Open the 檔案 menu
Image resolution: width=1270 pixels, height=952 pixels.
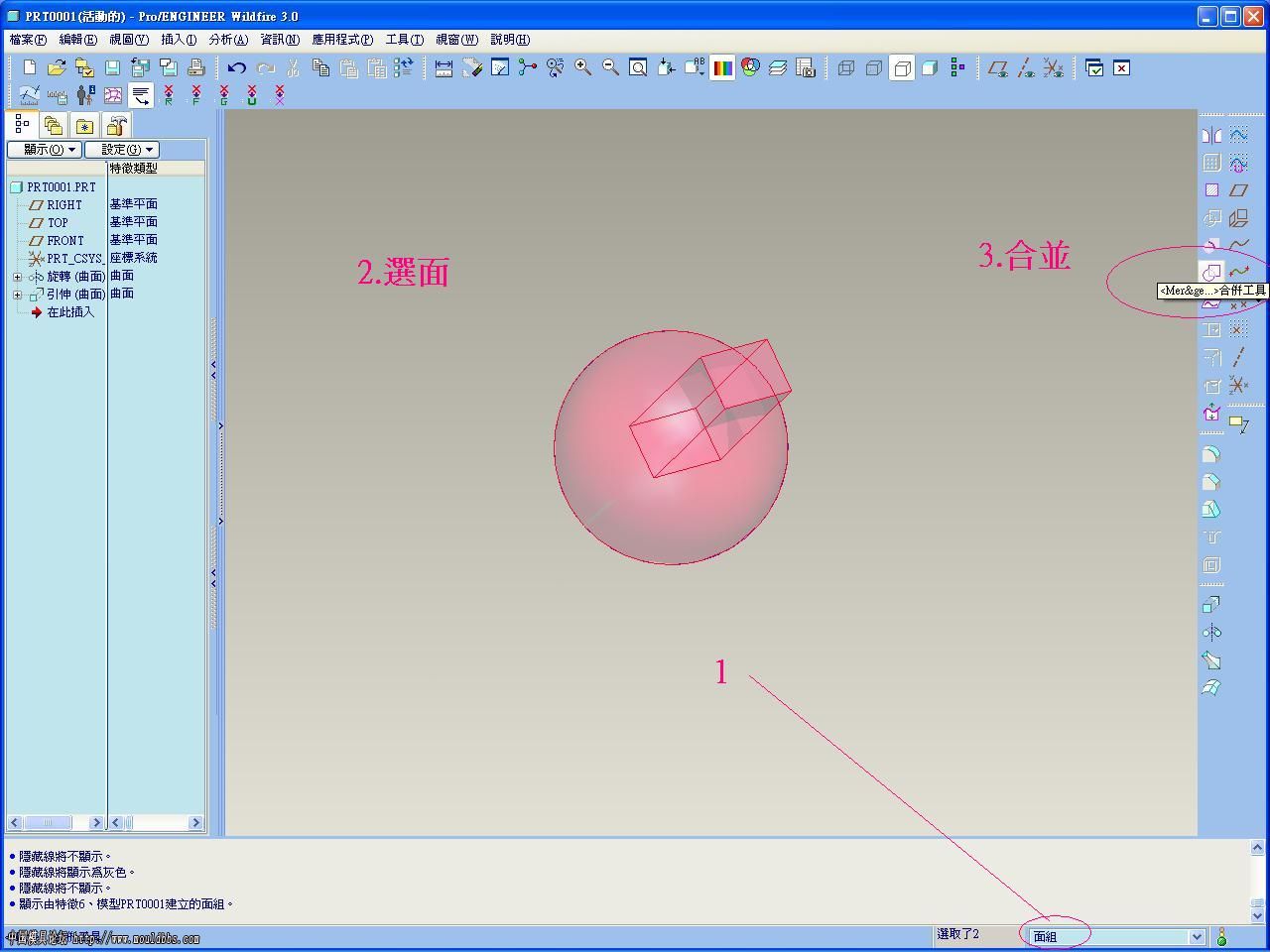coord(28,40)
